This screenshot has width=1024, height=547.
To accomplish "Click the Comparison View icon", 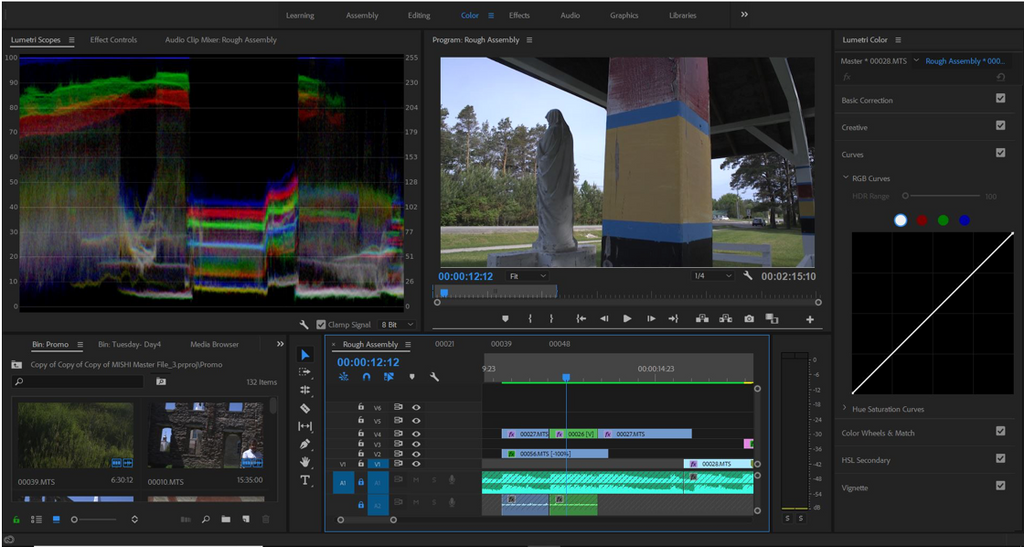I will [x=771, y=319].
